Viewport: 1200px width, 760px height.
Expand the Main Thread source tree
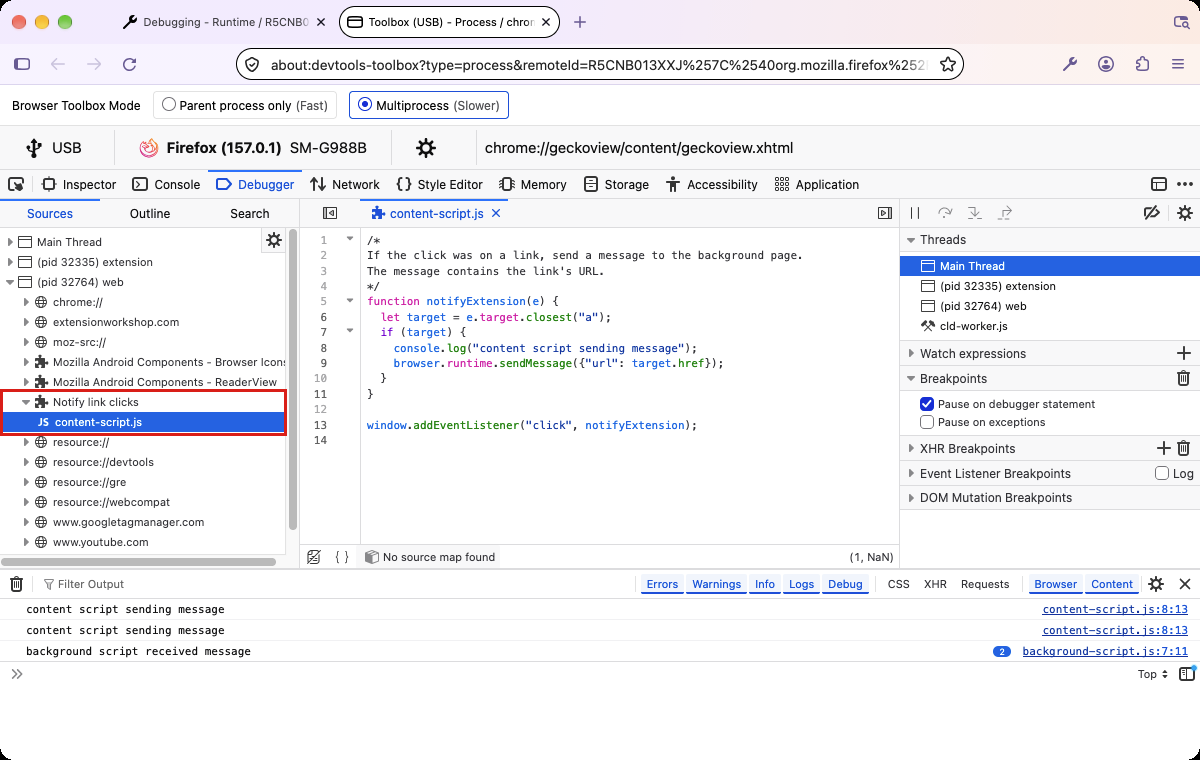click(10, 242)
